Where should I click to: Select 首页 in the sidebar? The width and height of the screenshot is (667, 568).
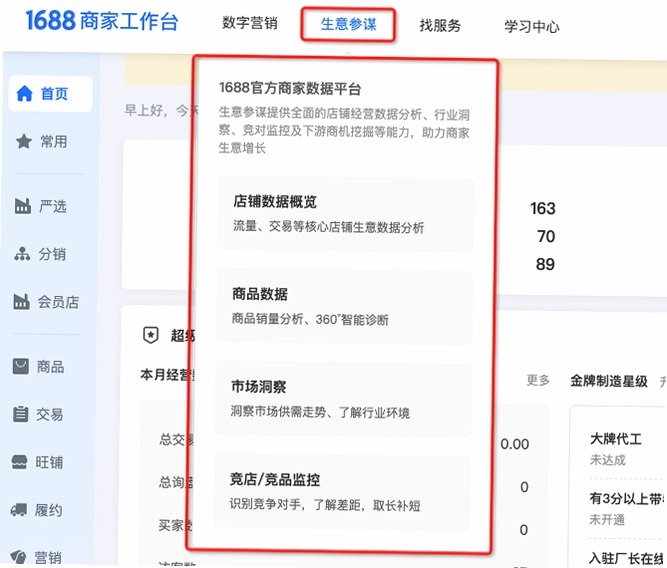click(x=51, y=94)
